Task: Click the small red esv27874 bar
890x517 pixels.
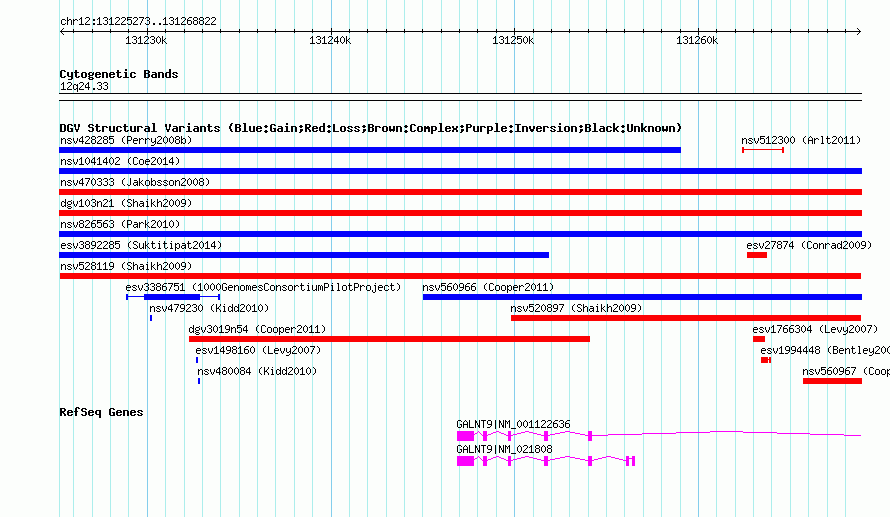Action: pyautogui.click(x=757, y=255)
